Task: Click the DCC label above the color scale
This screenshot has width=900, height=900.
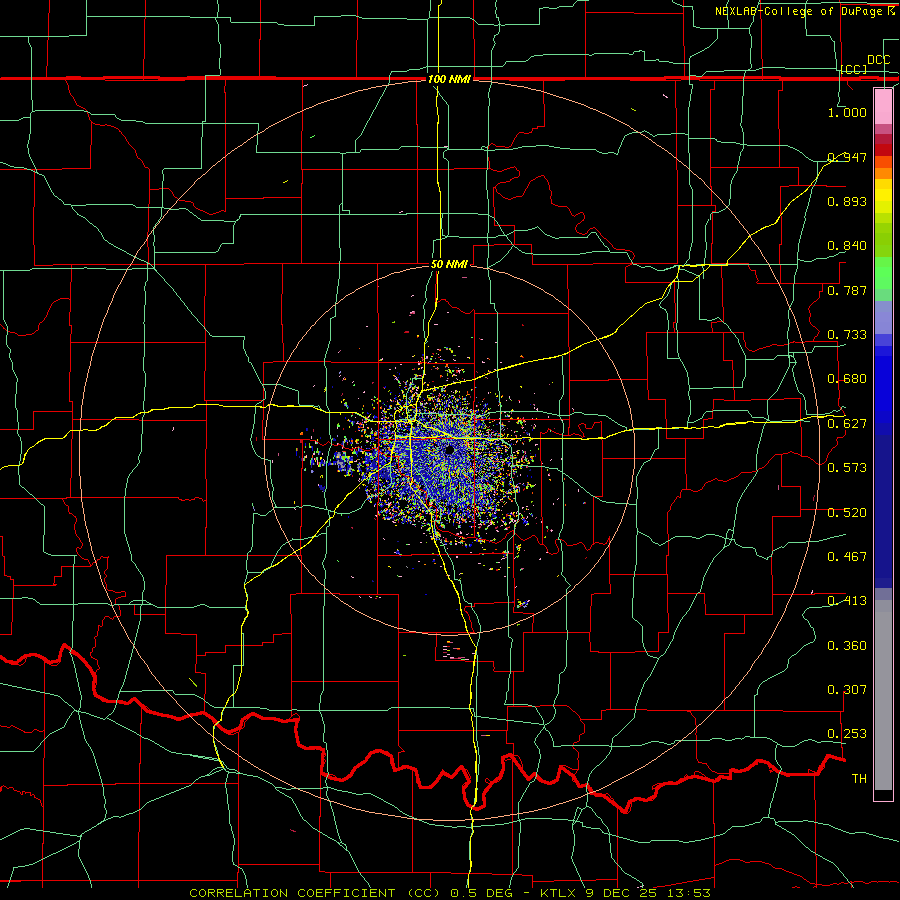Action: 878,60
